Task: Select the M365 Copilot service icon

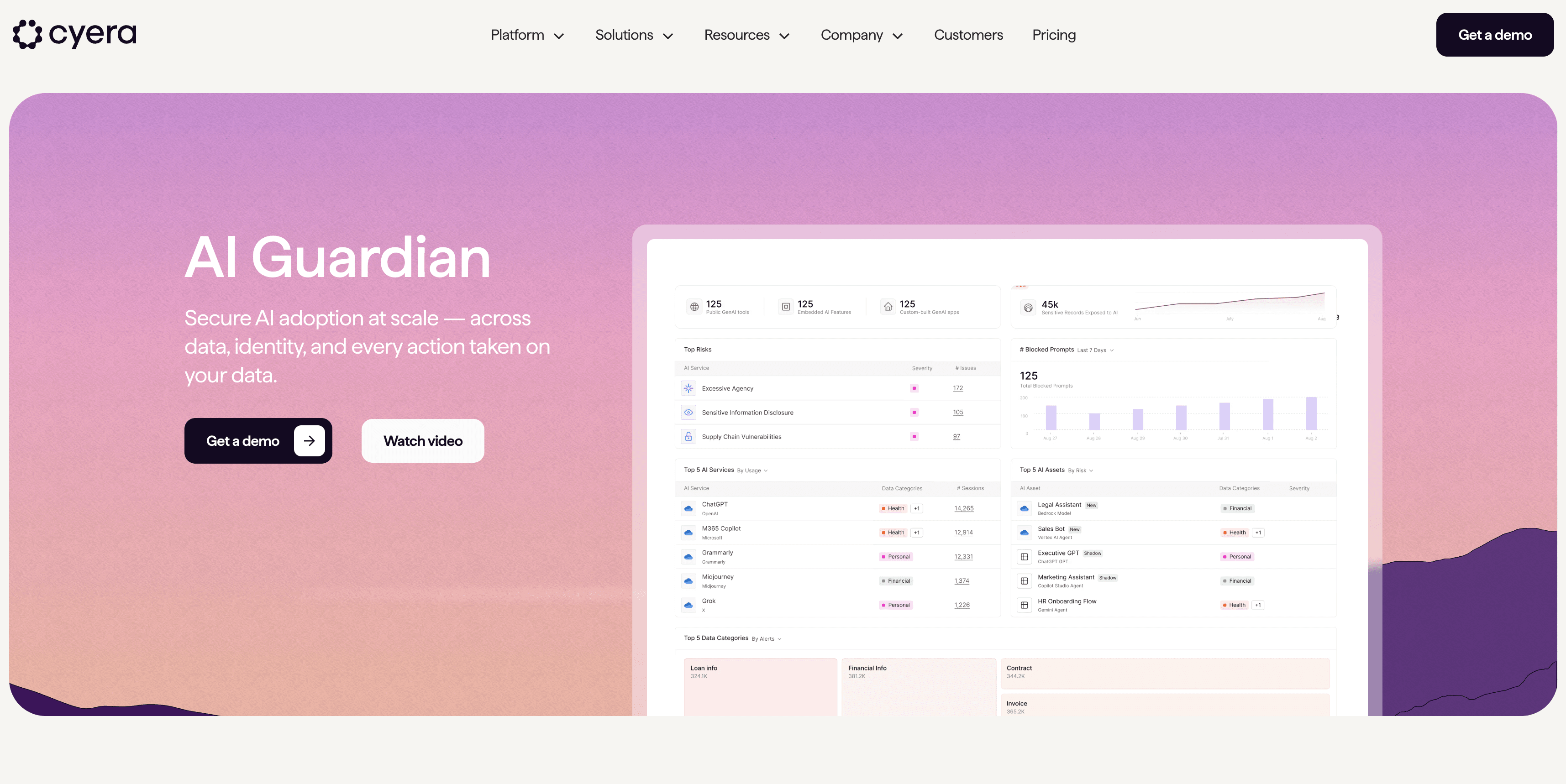Action: [688, 533]
